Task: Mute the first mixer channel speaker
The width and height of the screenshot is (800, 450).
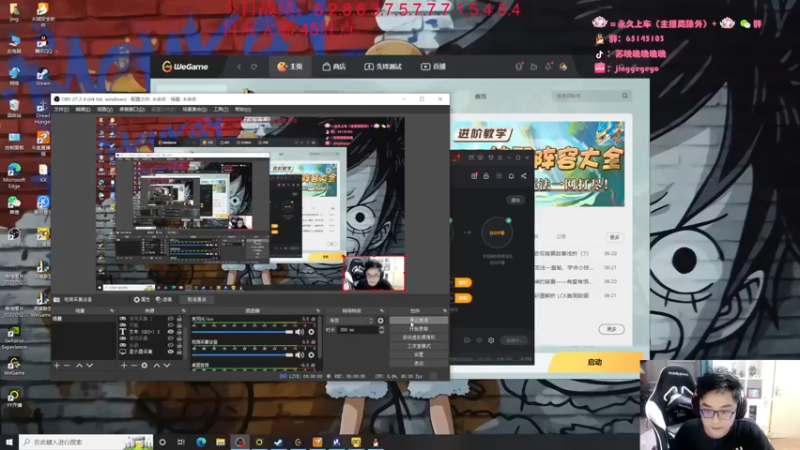Action: tap(299, 332)
